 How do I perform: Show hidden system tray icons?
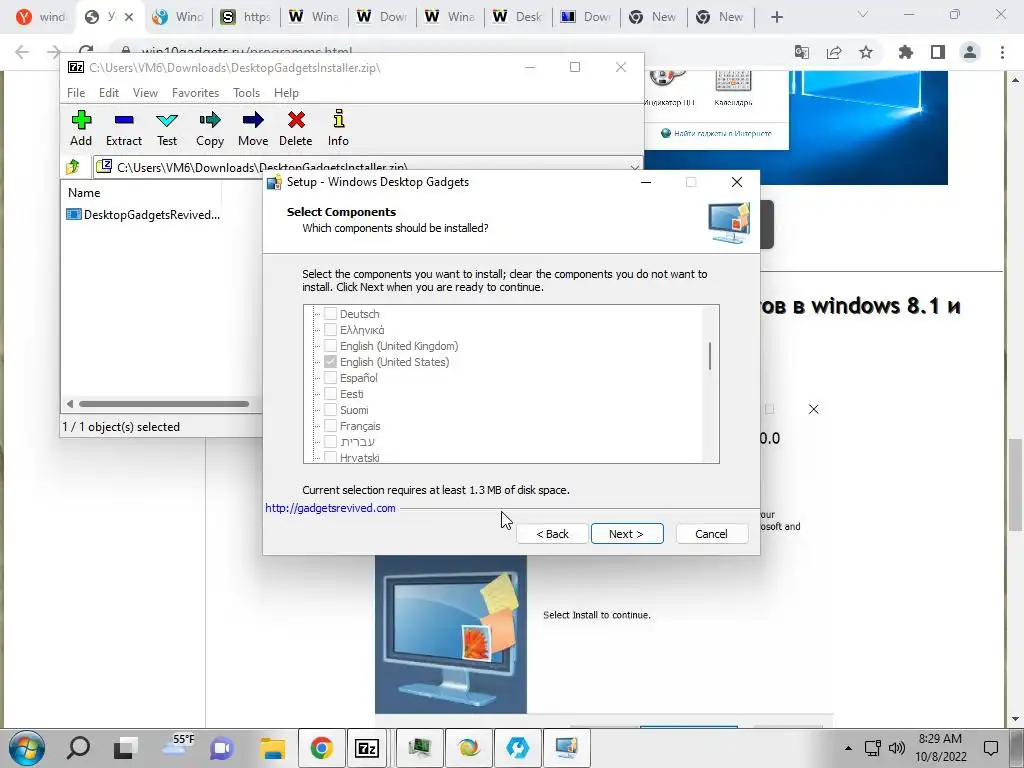point(848,748)
